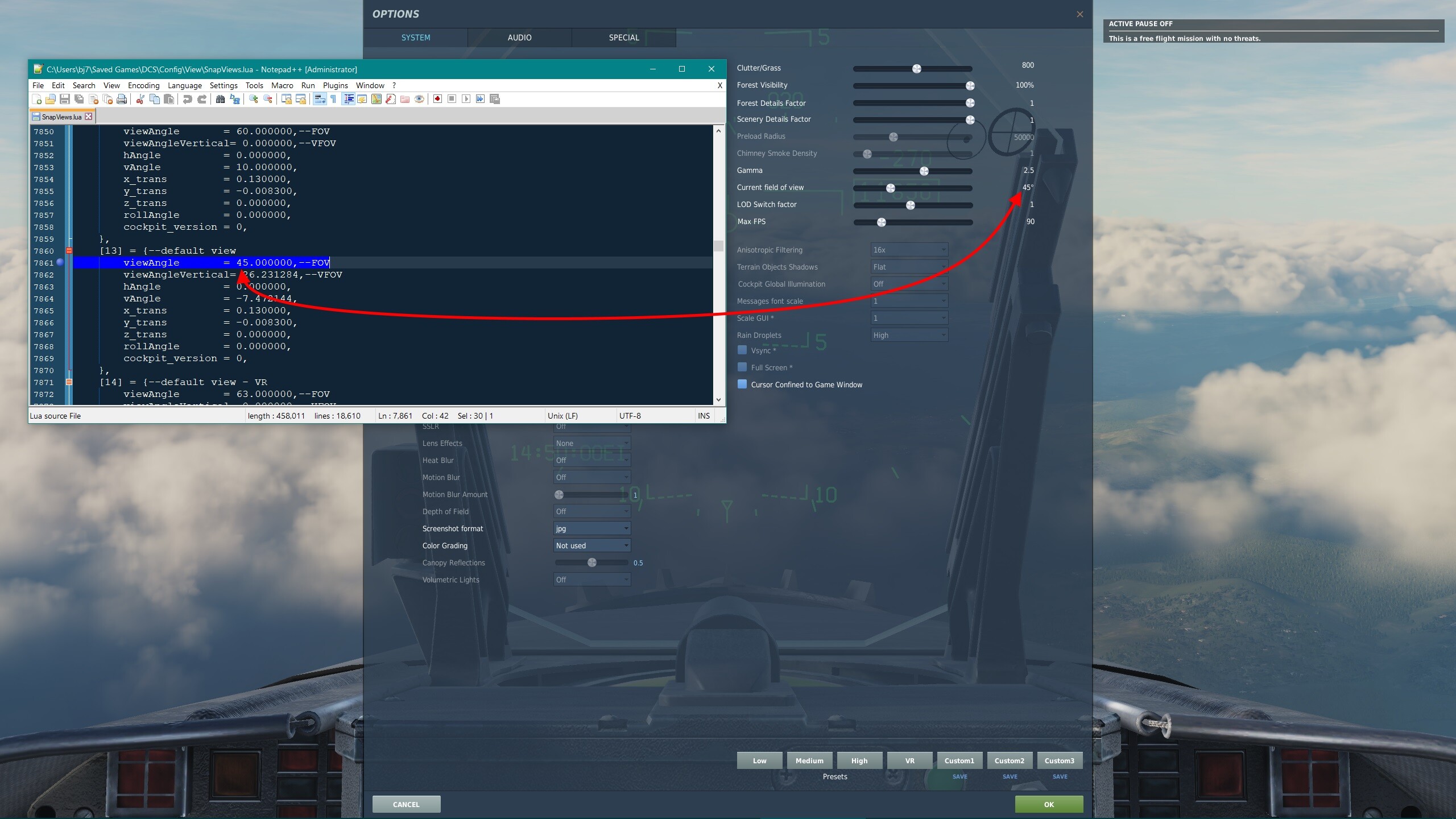Click the green OK button
The image size is (1456, 819).
click(x=1049, y=804)
